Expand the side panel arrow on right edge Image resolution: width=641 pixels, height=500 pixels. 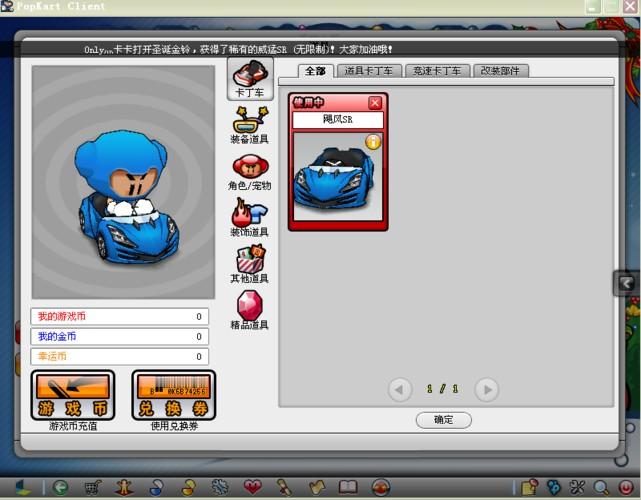pyautogui.click(x=626, y=284)
